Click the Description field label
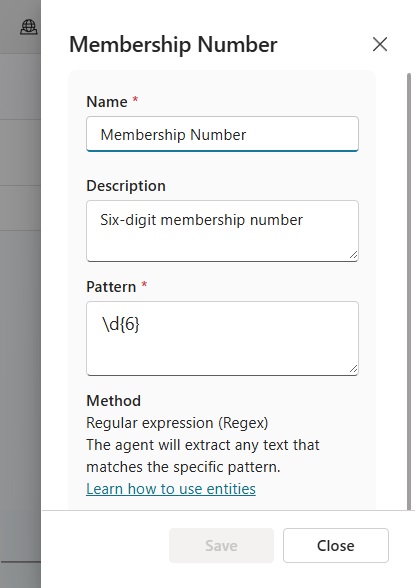This screenshot has width=415, height=588. point(126,186)
